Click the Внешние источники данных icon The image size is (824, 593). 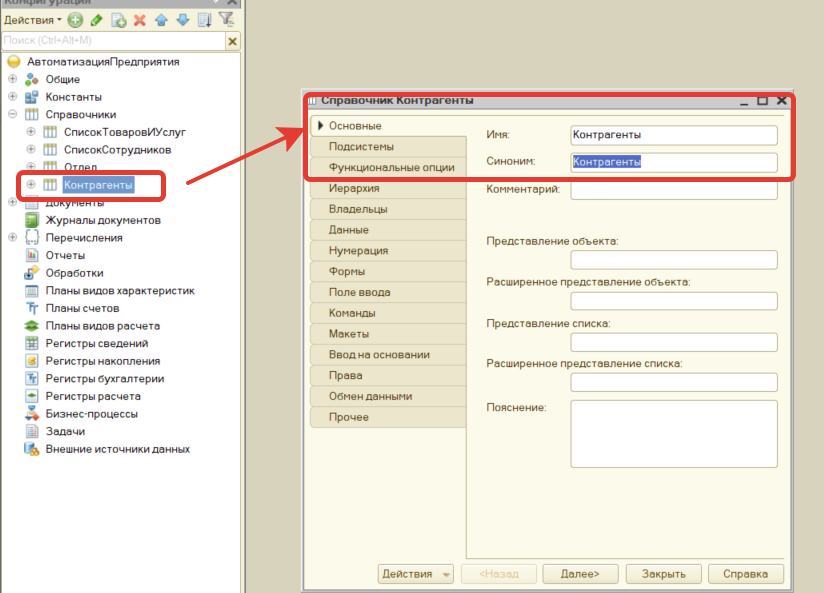click(x=32, y=449)
